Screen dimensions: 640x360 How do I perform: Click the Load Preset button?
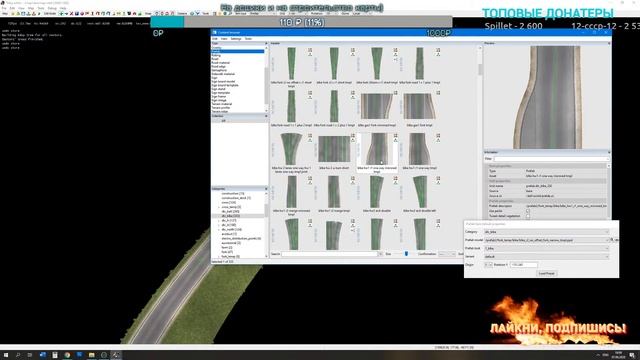point(547,273)
